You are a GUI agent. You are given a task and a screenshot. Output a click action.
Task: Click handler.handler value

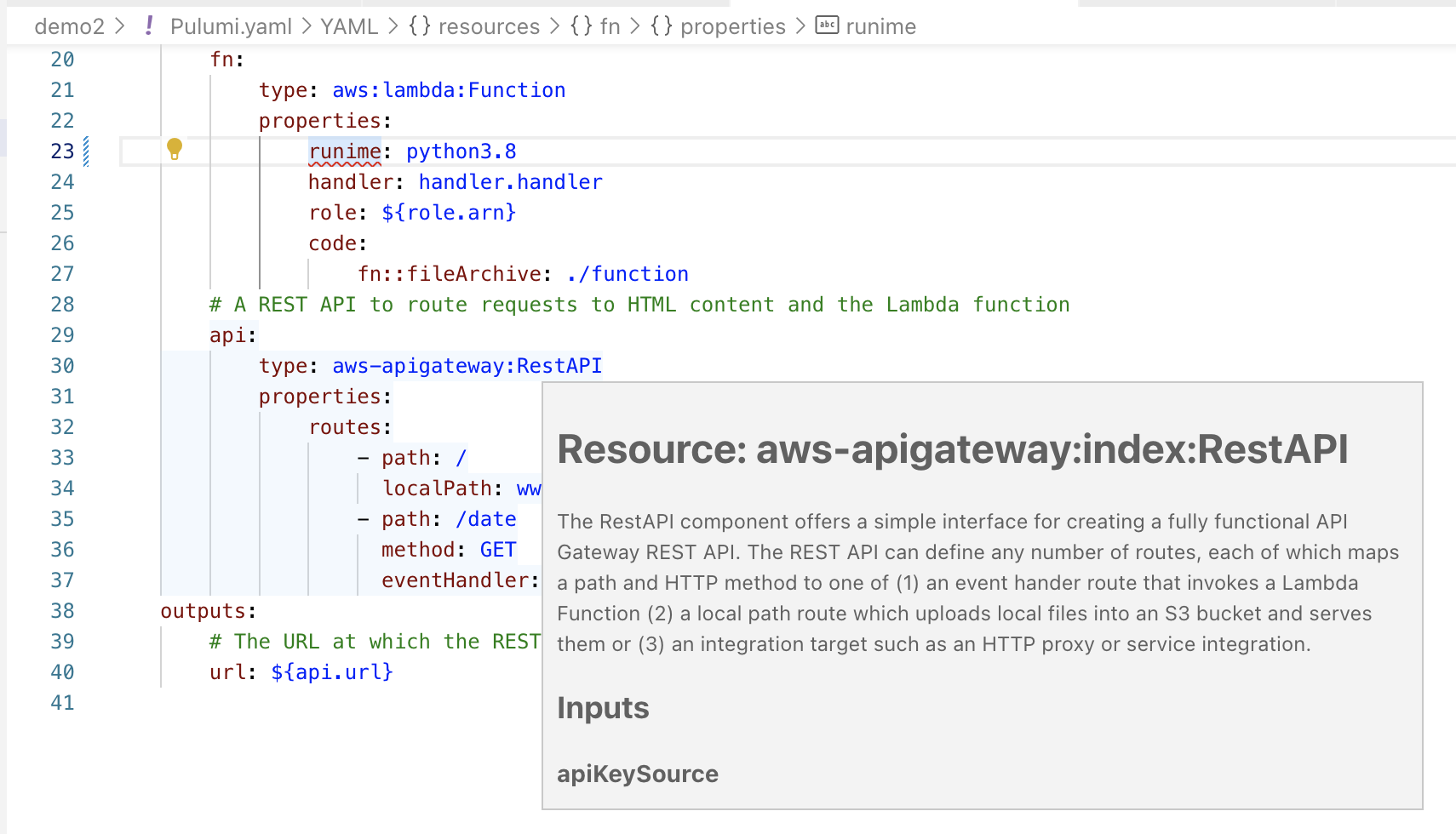tap(510, 182)
